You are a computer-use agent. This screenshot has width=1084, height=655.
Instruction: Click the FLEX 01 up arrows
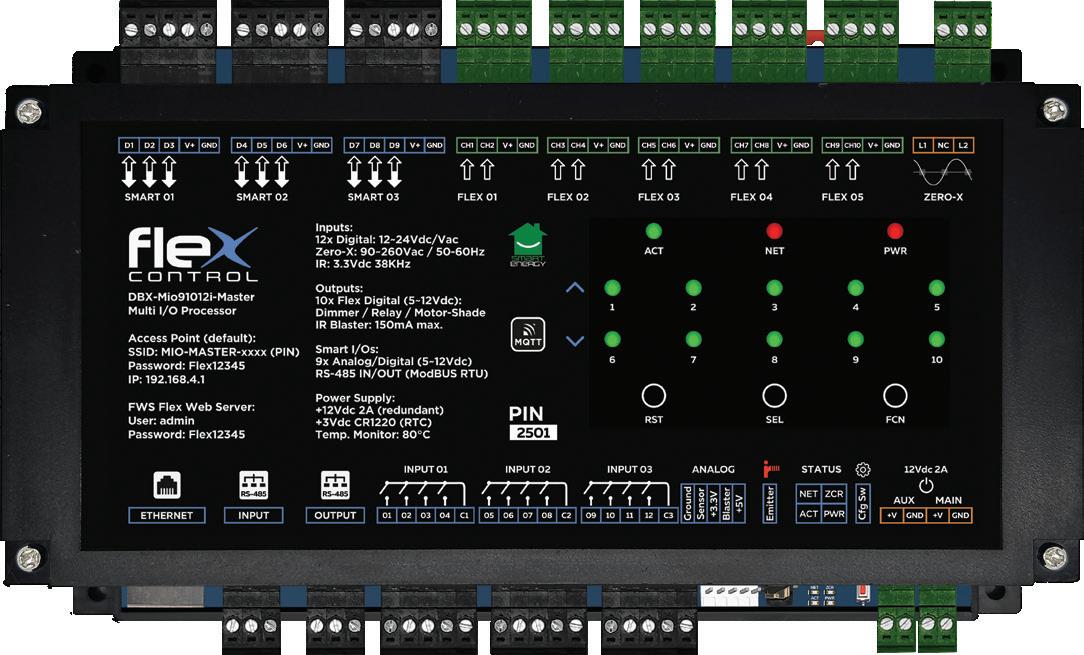pos(477,170)
